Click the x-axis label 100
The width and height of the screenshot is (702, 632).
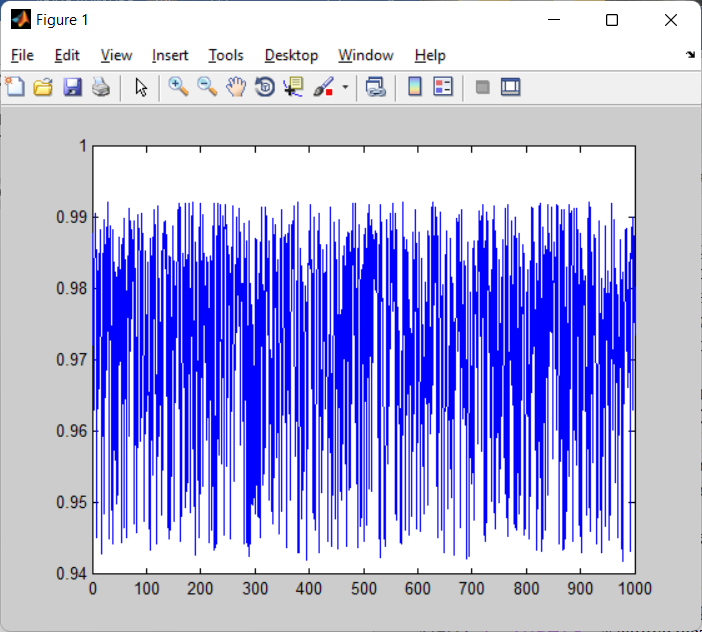[147, 589]
